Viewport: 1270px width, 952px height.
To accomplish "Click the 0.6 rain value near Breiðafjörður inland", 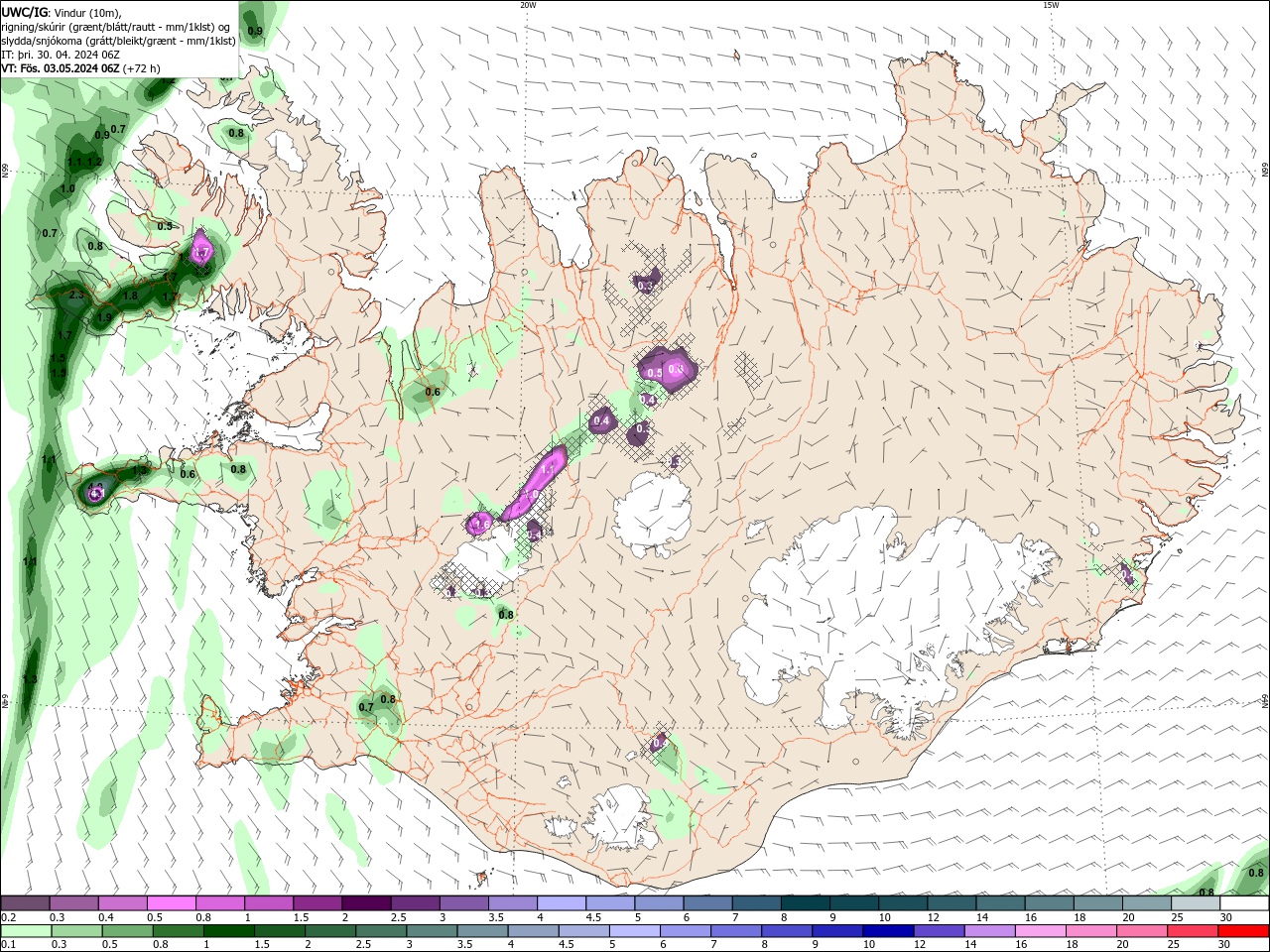I will [433, 392].
